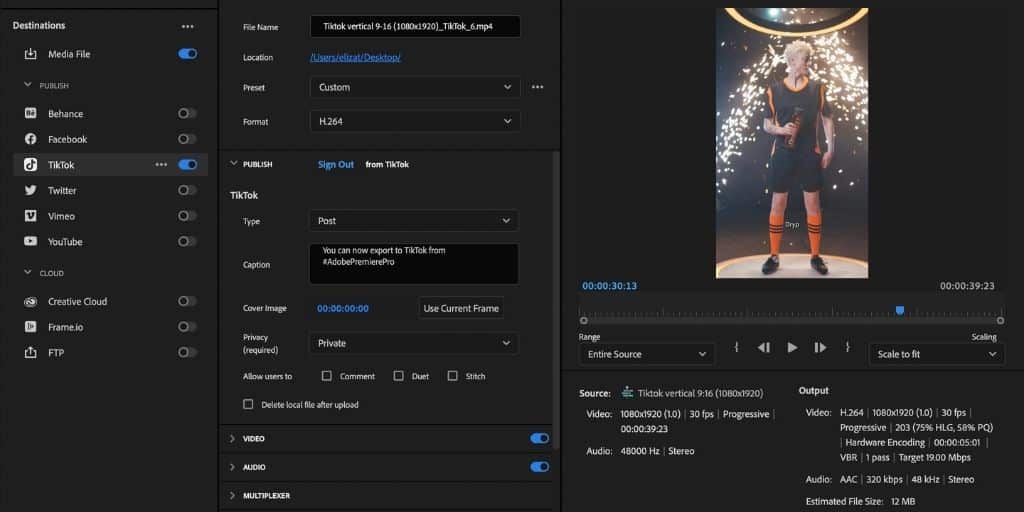The width and height of the screenshot is (1024, 512).
Task: Open Destinations panel more options menu
Action: 188,26
